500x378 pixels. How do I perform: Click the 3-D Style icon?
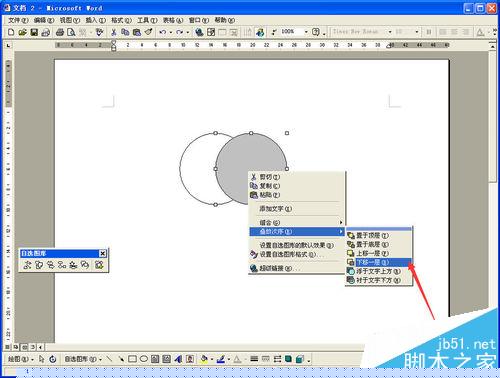[x=300, y=359]
